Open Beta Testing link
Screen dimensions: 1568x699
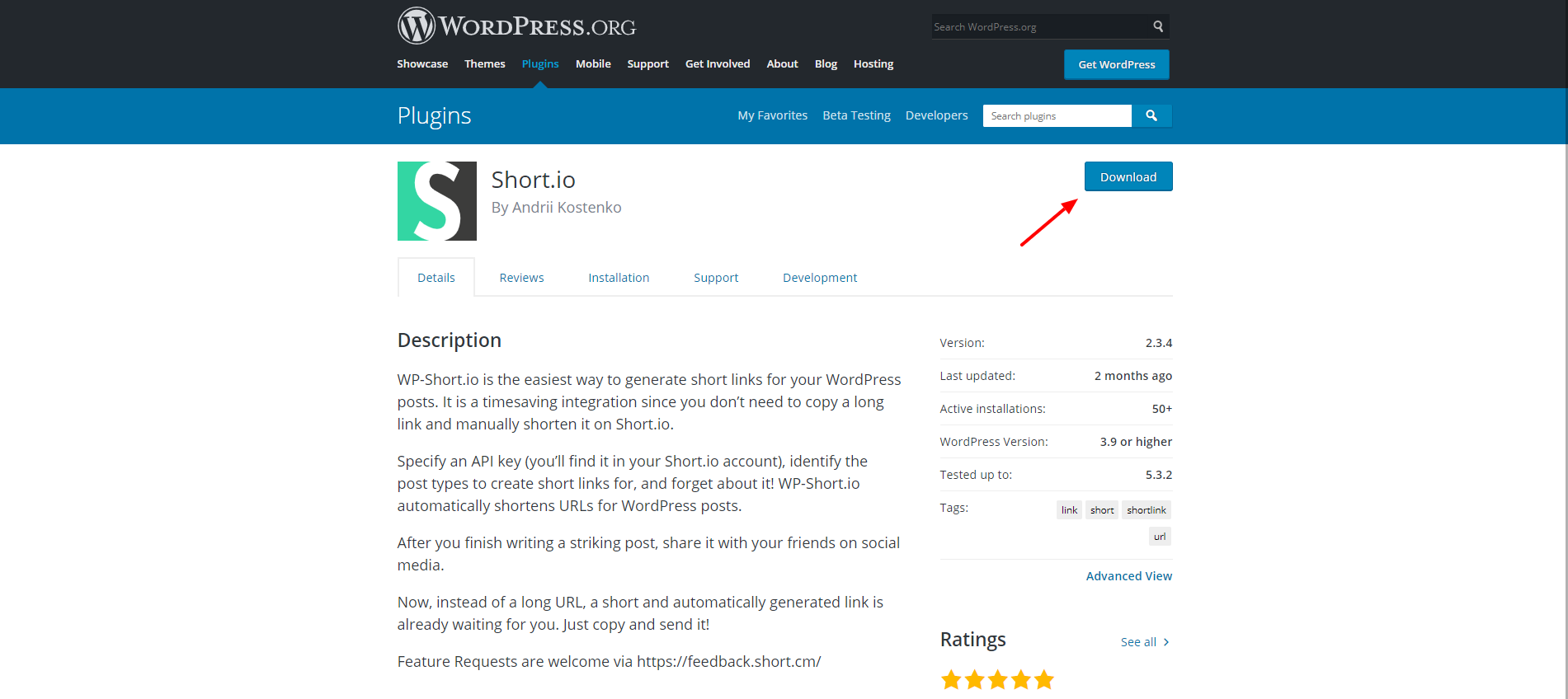coord(856,115)
